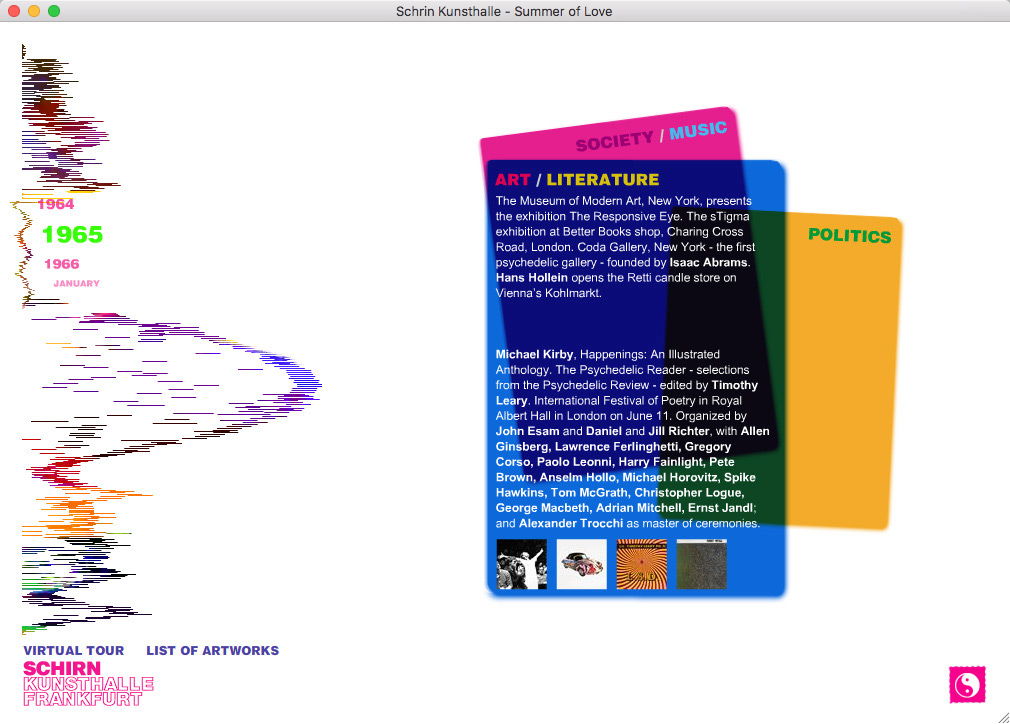Select the Literature heading on blue card
1010x724 pixels.
pyautogui.click(x=602, y=180)
